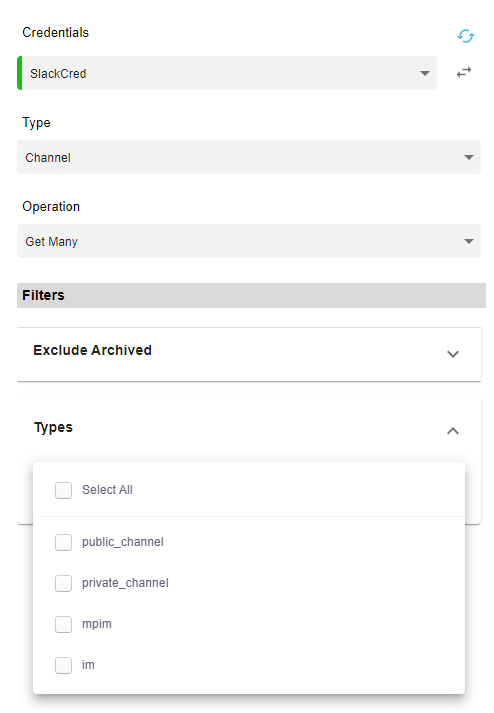Tick the im checkbox

pyautogui.click(x=63, y=665)
